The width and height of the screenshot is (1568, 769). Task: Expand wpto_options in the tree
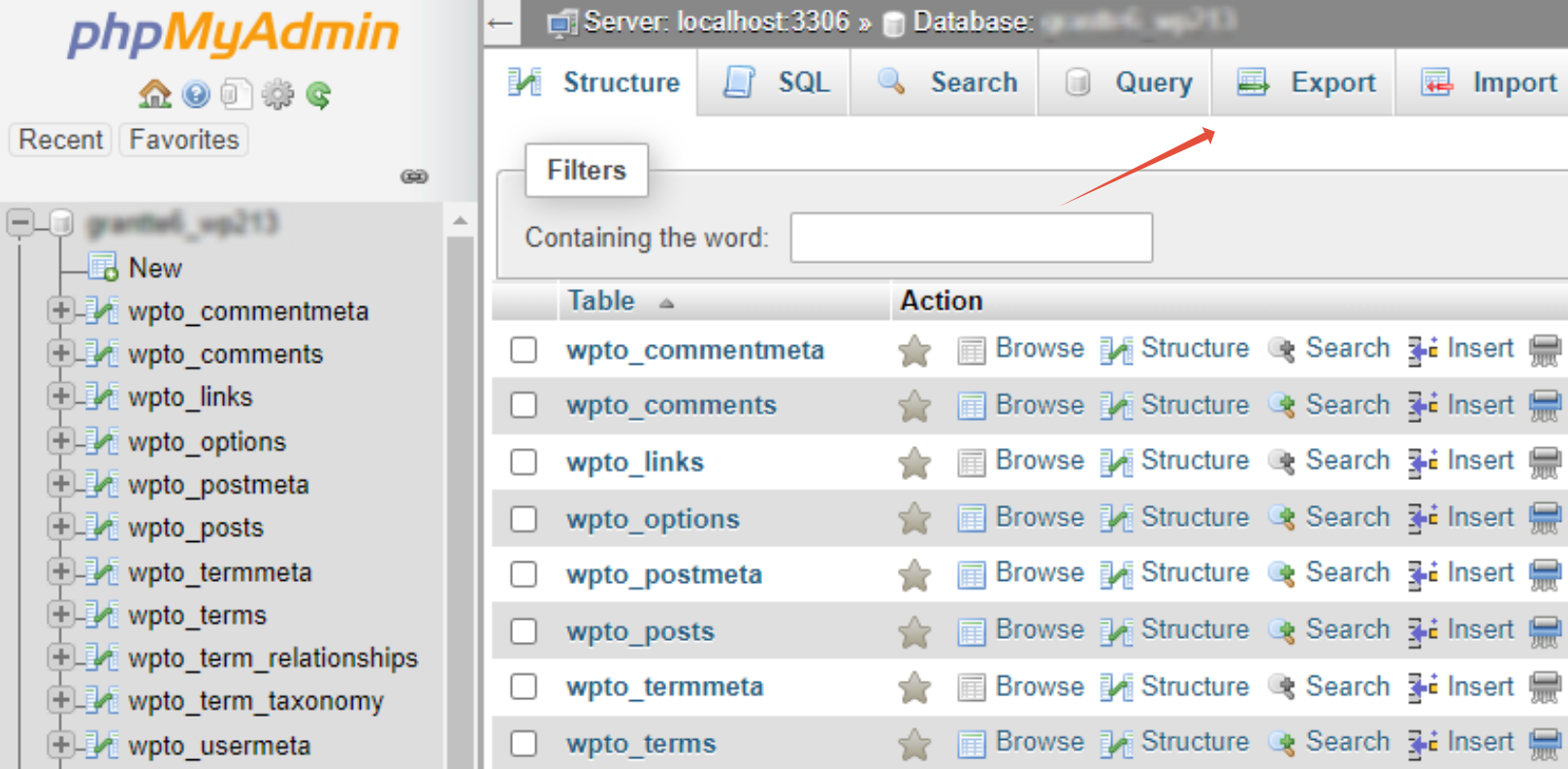pos(60,440)
